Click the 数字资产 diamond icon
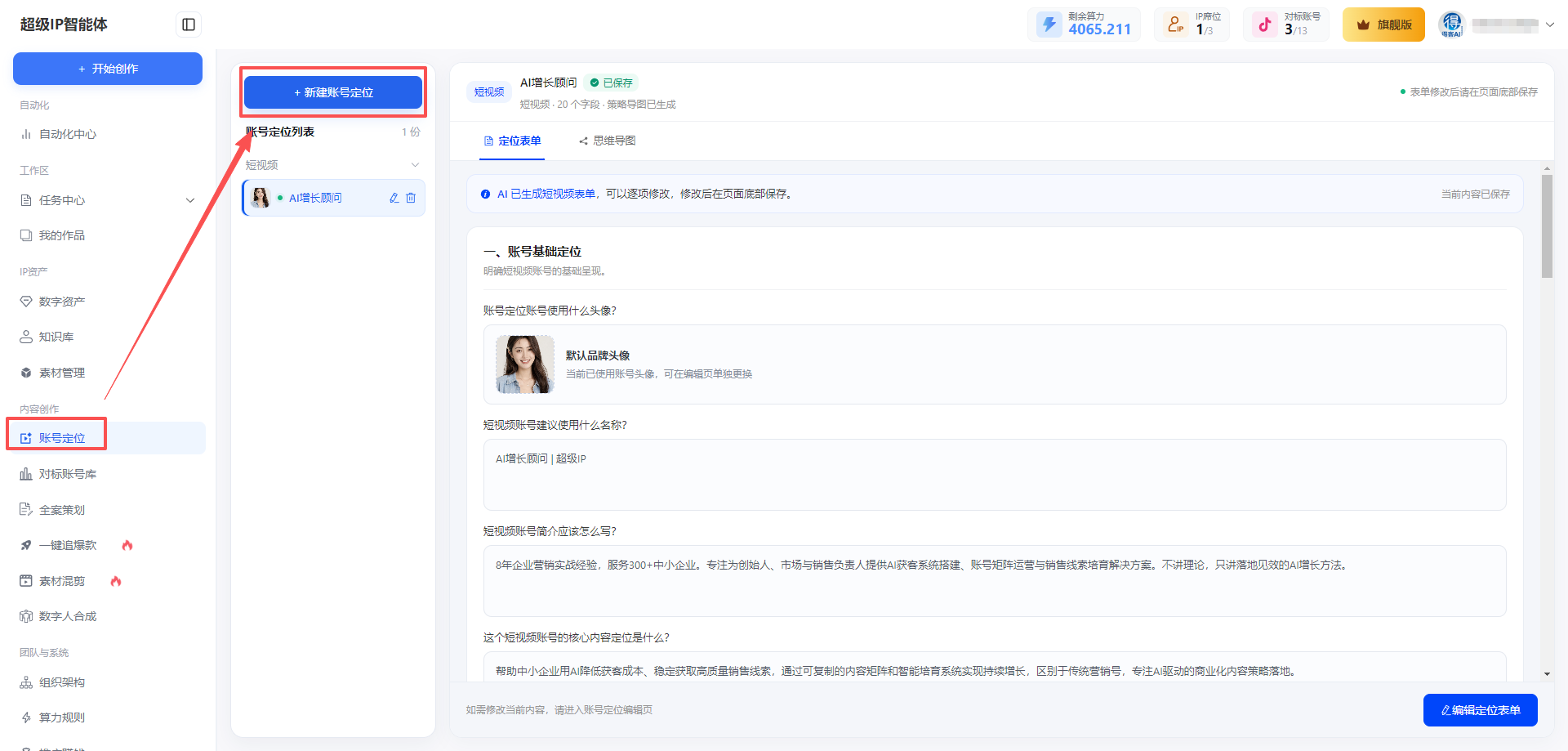Screen dimensions: 1568x751 [x=26, y=302]
